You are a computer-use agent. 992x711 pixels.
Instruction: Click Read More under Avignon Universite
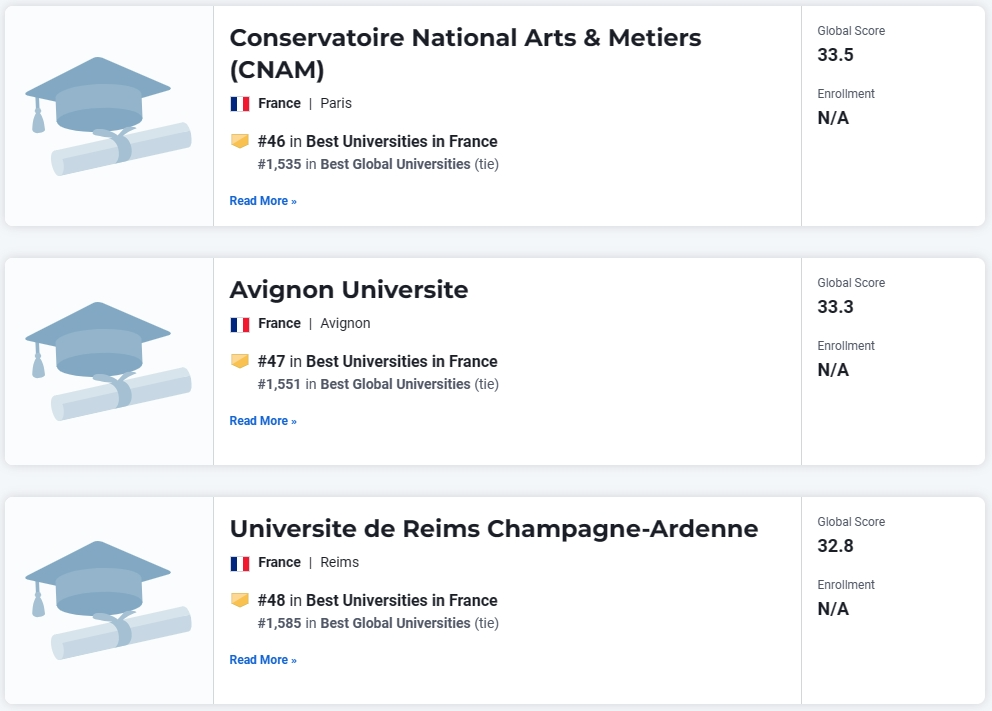point(263,421)
